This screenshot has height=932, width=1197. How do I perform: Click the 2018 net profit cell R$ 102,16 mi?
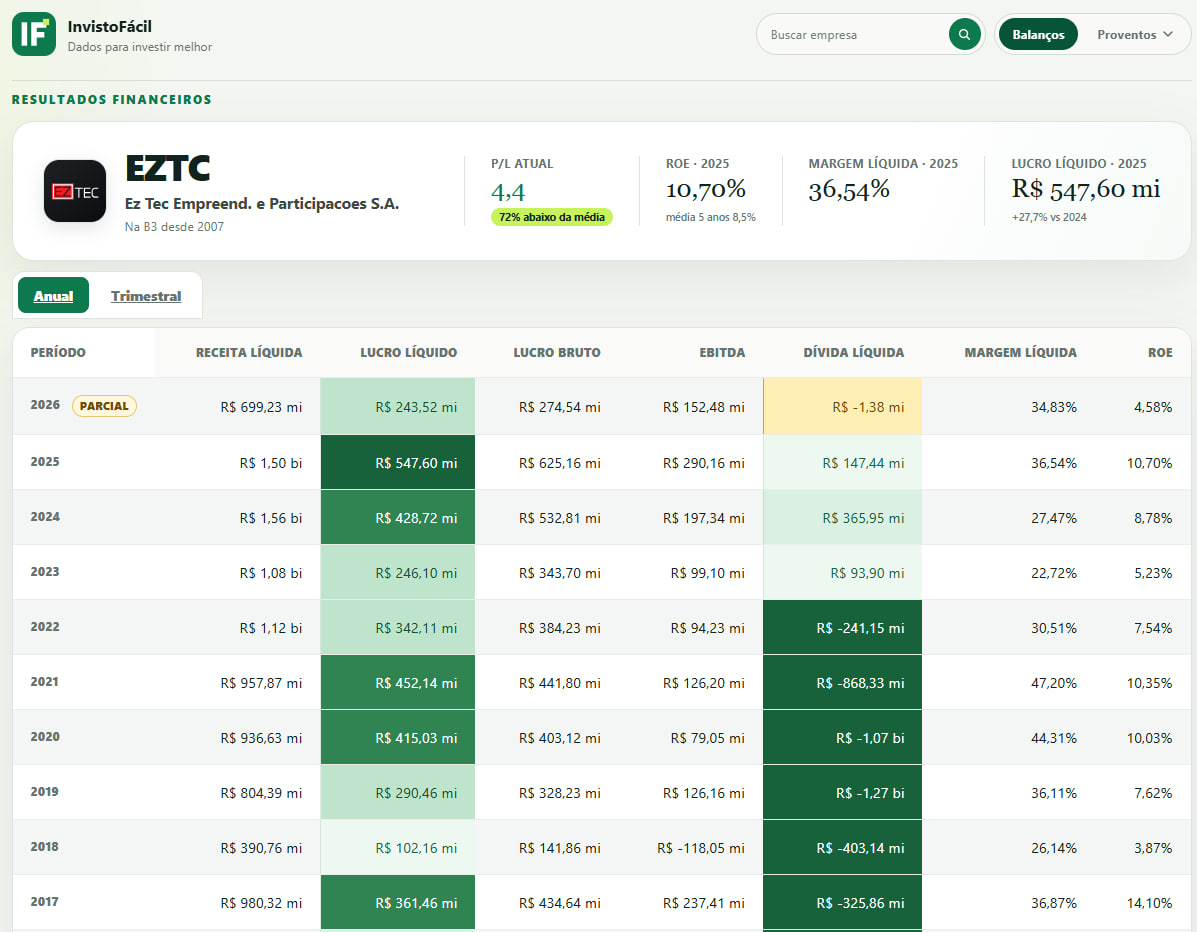(x=398, y=847)
